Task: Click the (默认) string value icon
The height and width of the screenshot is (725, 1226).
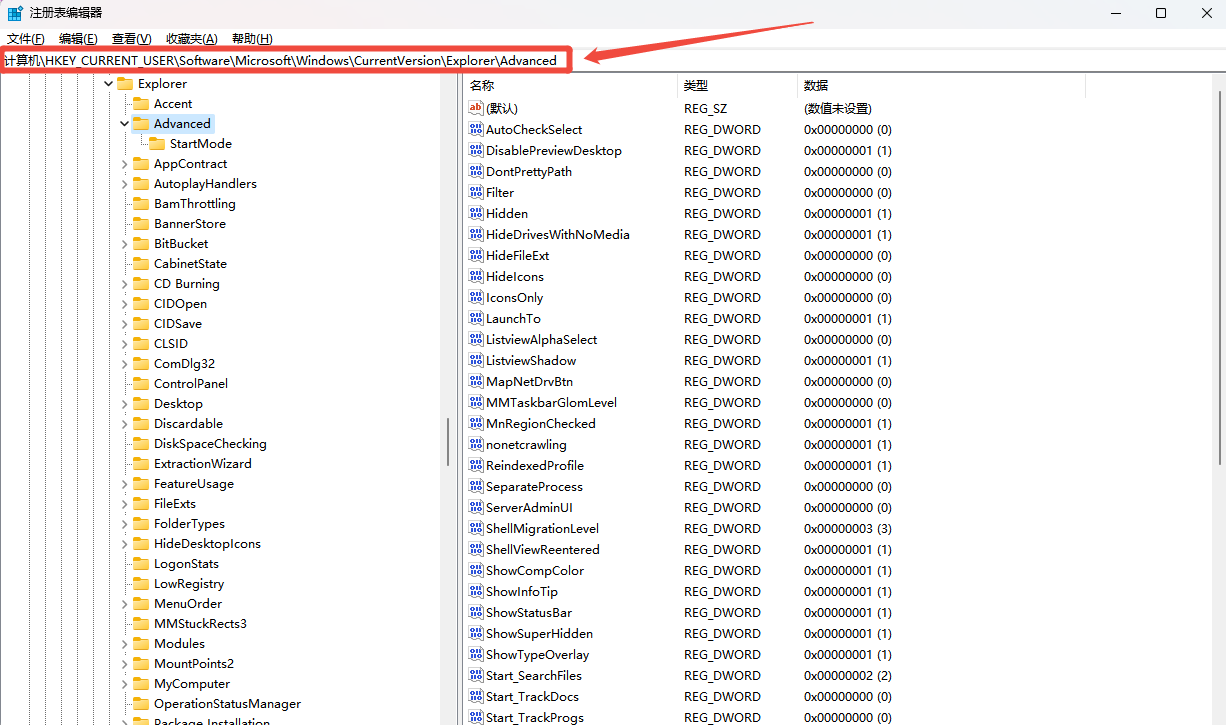Action: tap(476, 108)
